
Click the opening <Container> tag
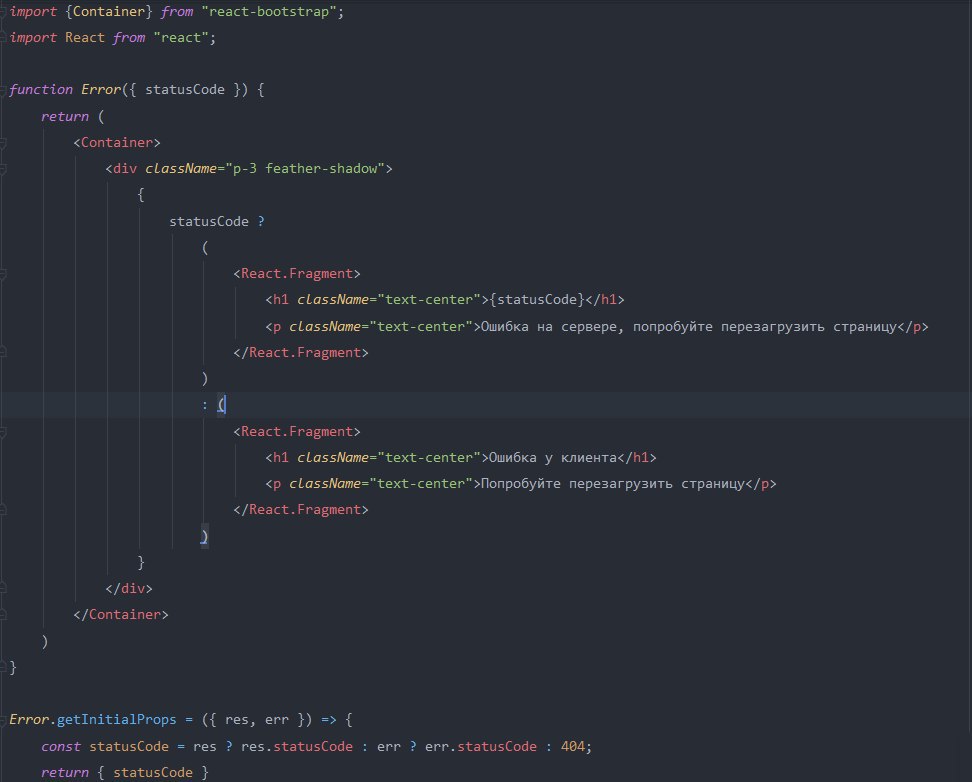[x=117, y=143]
